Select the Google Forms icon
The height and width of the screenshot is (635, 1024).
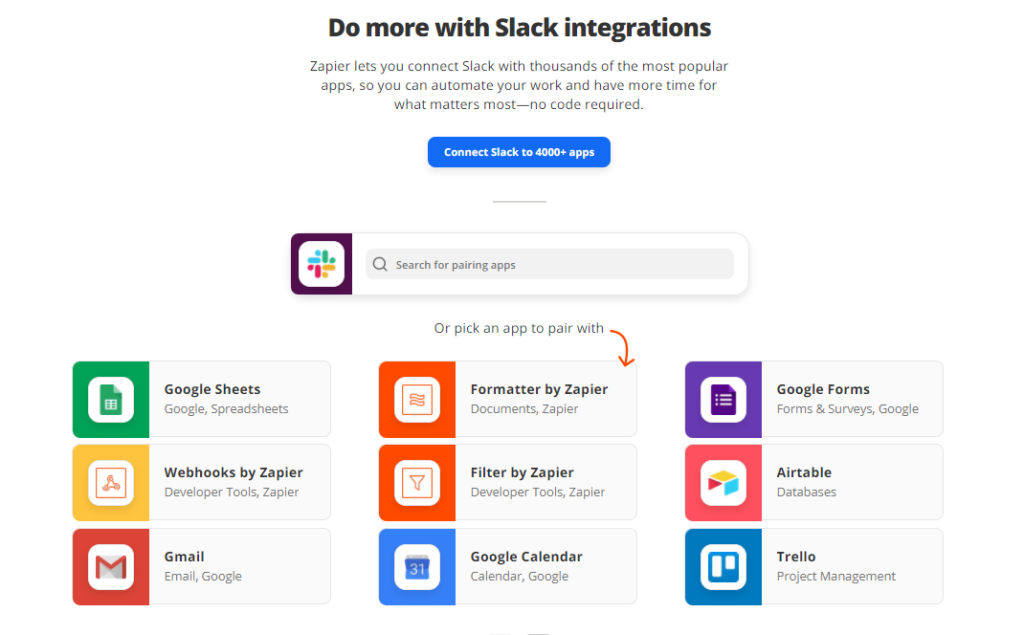pyautogui.click(x=723, y=399)
